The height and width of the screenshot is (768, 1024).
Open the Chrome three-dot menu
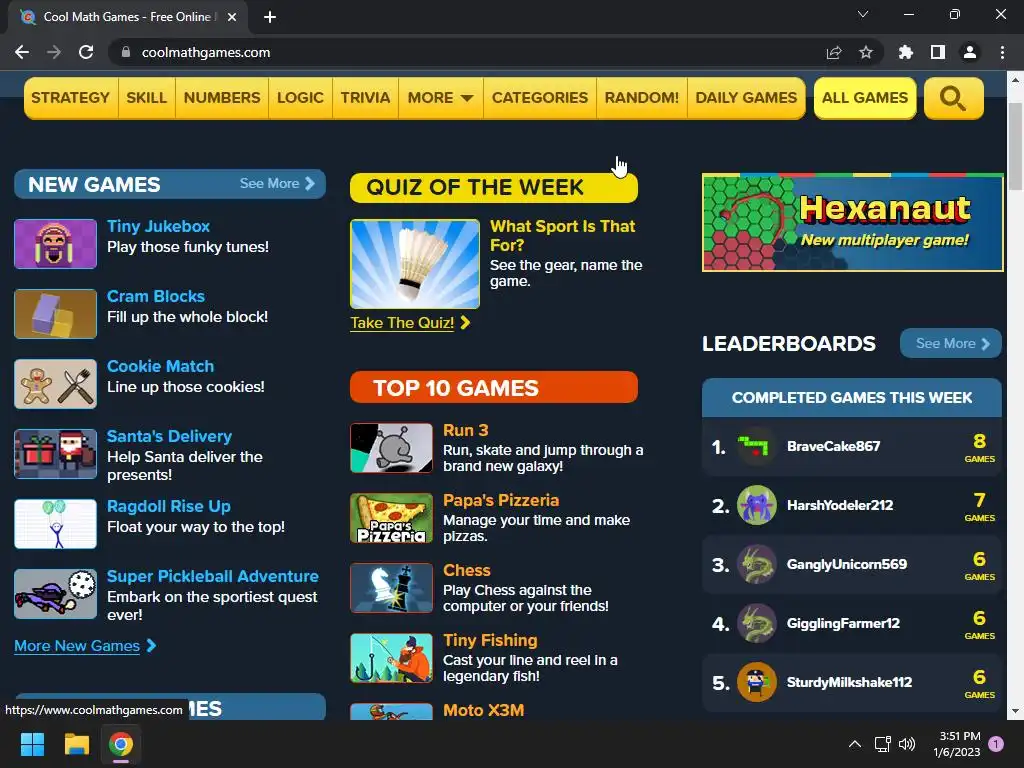(x=1002, y=52)
